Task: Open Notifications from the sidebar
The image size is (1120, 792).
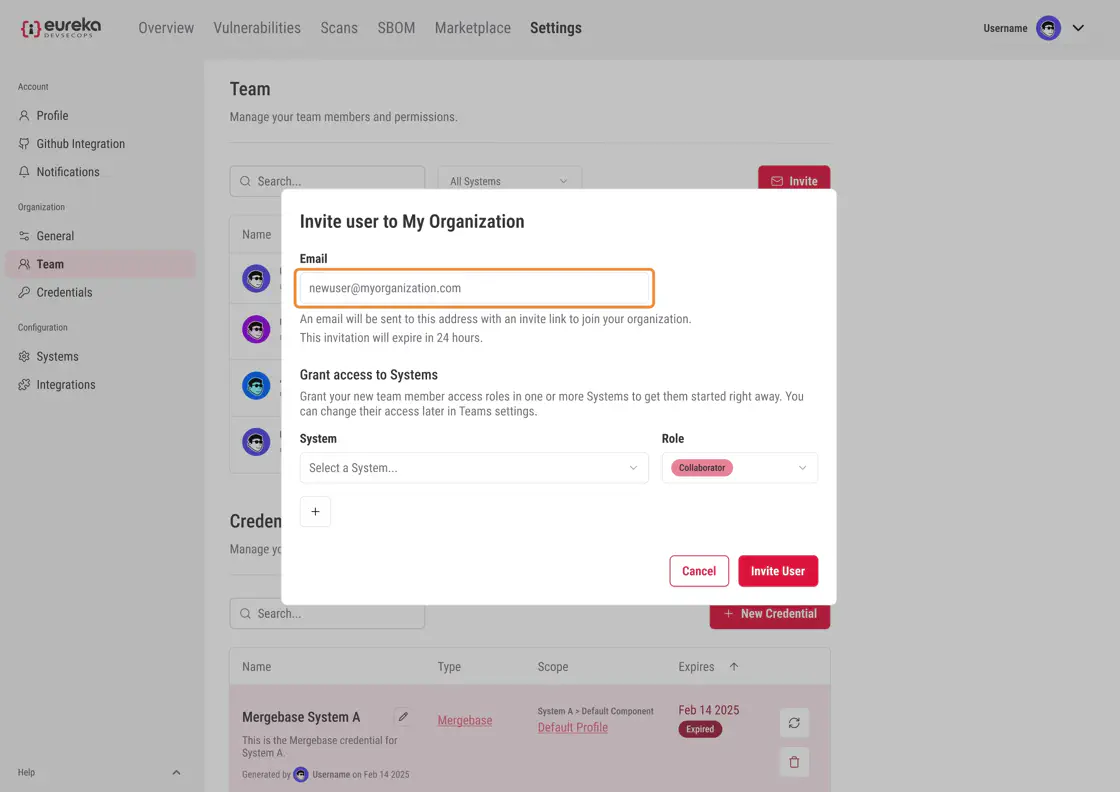Action: coord(68,172)
